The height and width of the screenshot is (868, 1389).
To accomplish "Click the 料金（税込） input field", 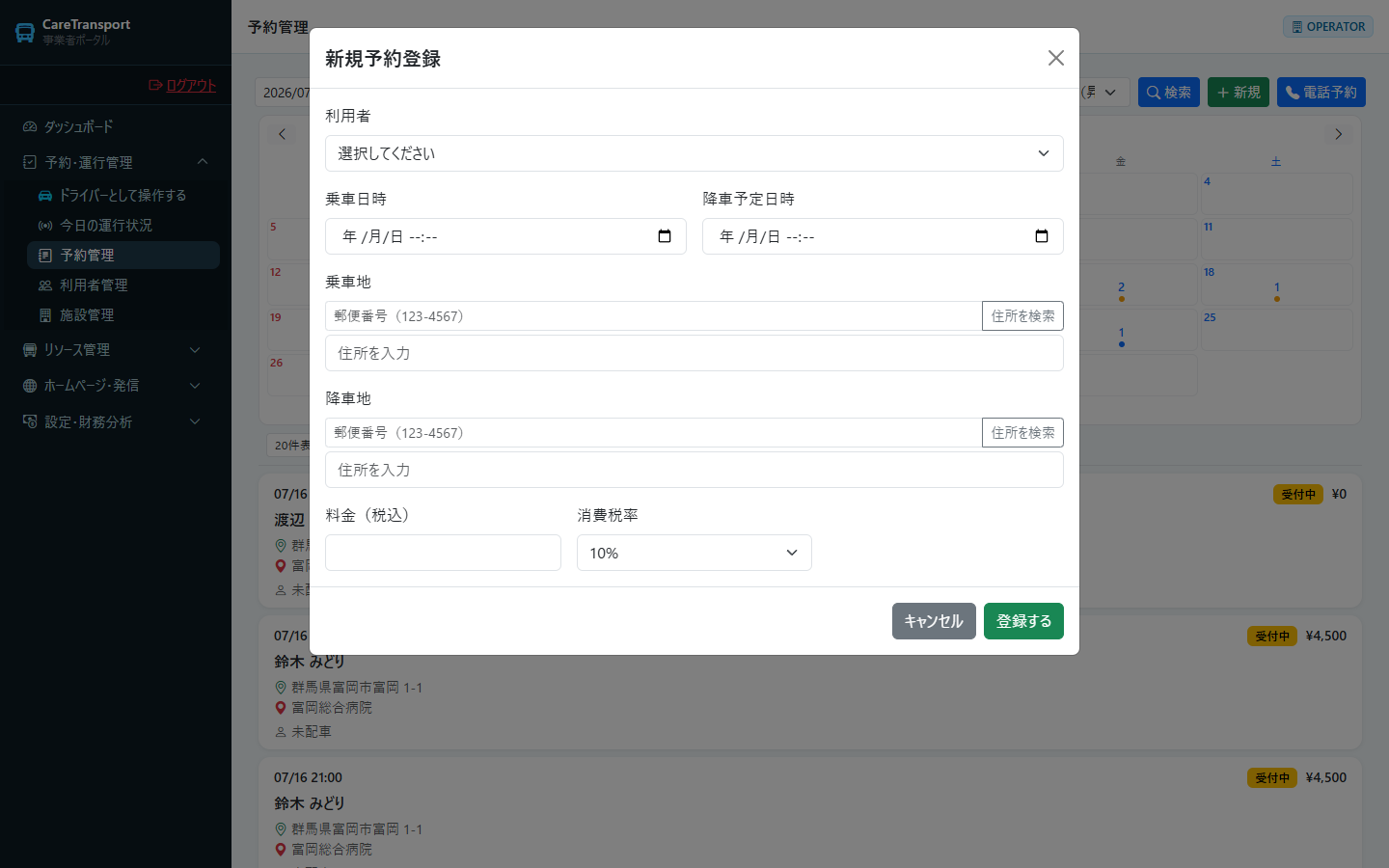I will pos(443,553).
